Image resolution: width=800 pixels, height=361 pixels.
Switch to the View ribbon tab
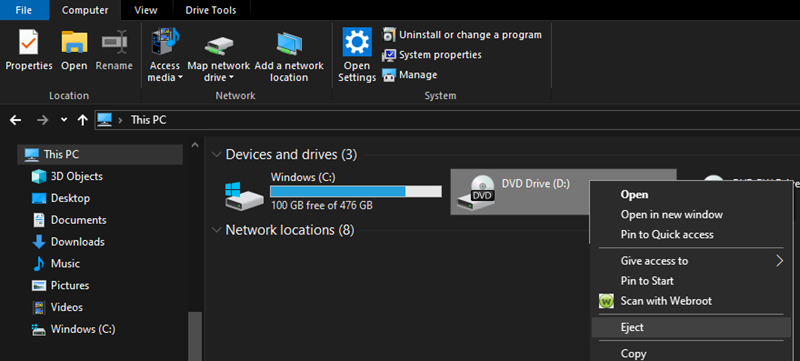click(145, 10)
